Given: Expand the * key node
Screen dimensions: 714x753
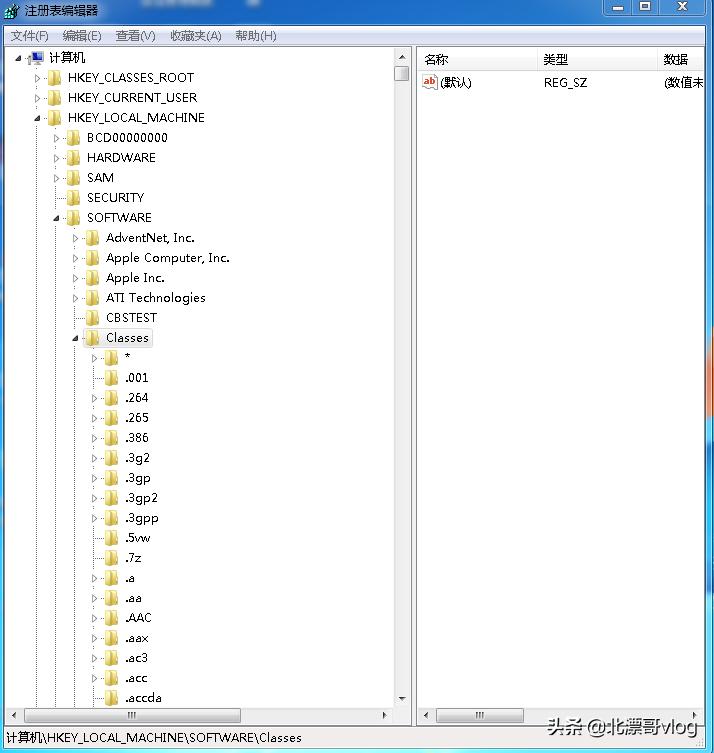Looking at the screenshot, I should click(x=94, y=358).
